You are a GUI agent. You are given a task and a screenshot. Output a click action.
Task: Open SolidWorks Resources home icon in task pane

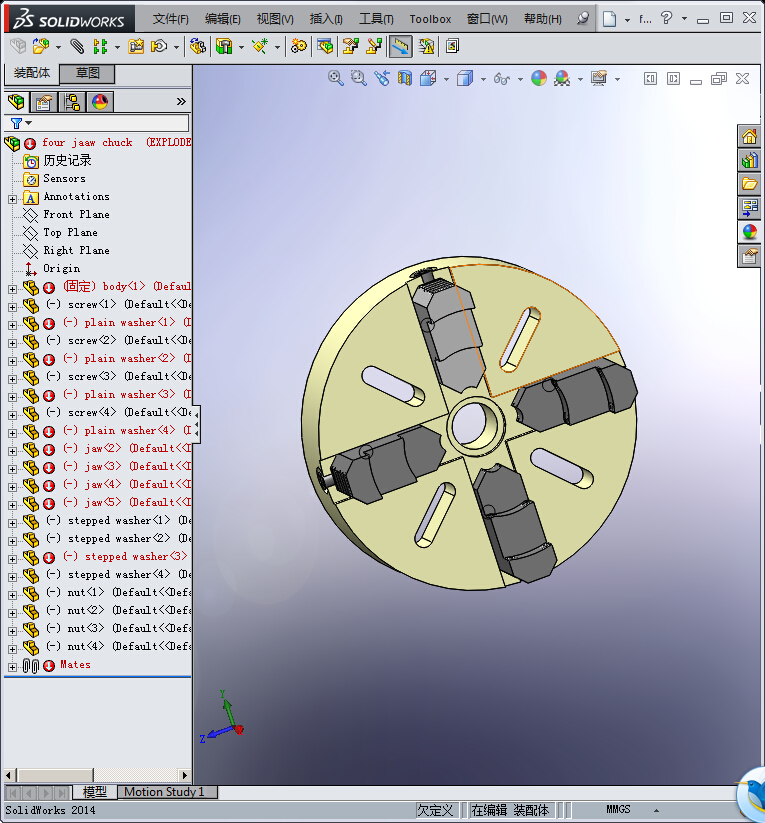click(x=749, y=137)
